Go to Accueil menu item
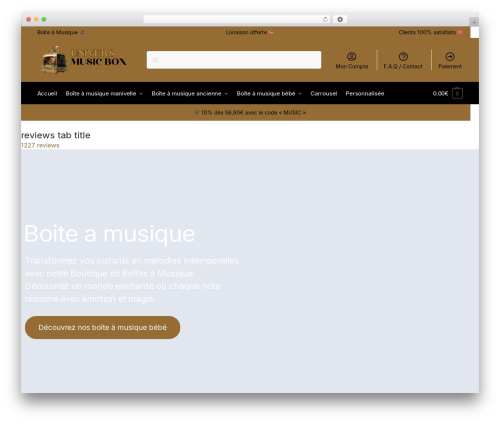The image size is (500, 423). tap(47, 94)
